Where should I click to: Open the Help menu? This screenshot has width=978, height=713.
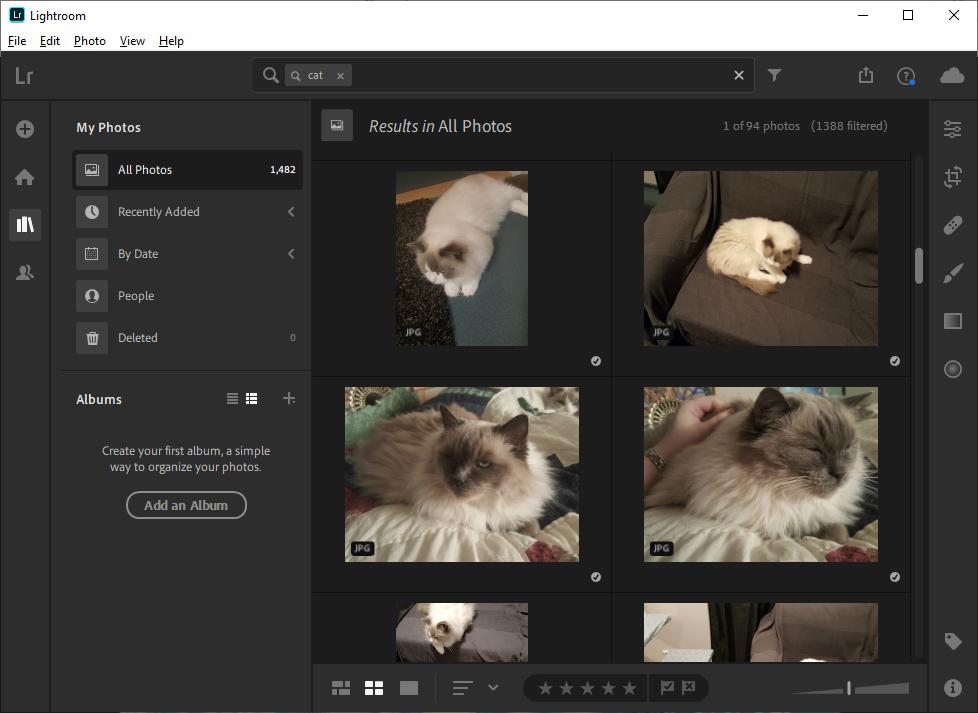click(171, 41)
